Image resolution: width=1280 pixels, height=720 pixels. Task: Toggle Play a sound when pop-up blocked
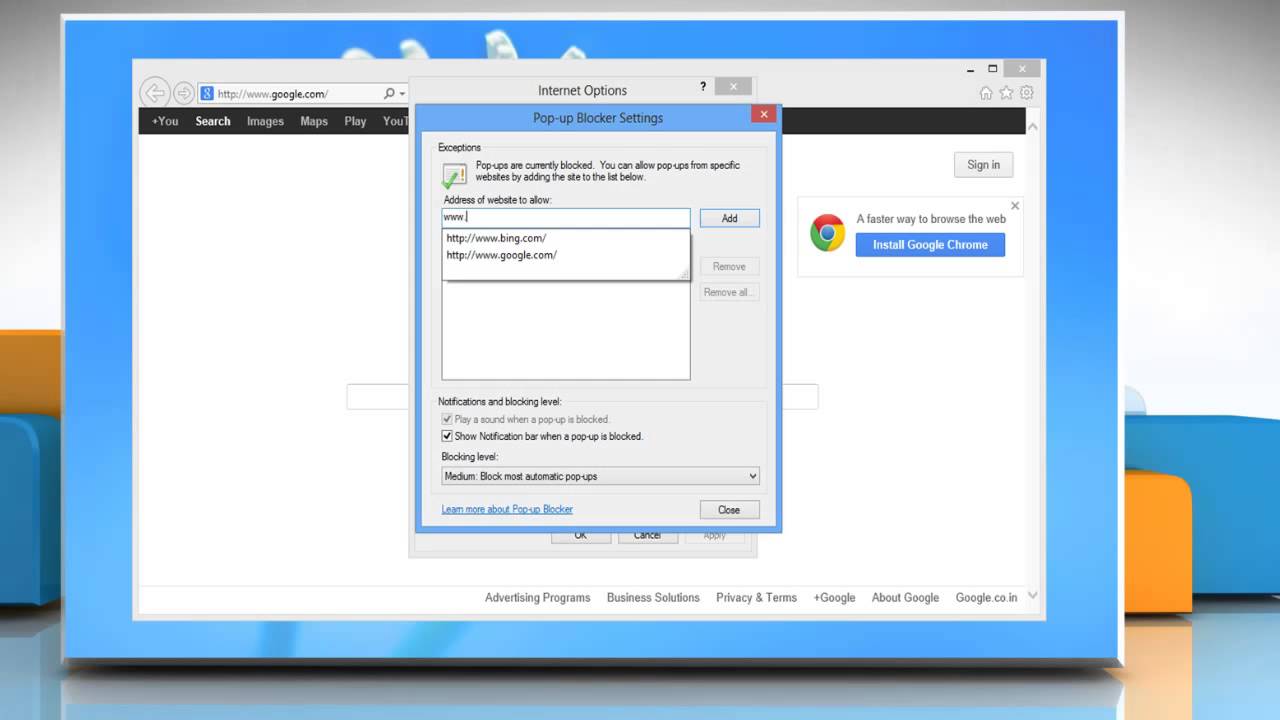(447, 419)
